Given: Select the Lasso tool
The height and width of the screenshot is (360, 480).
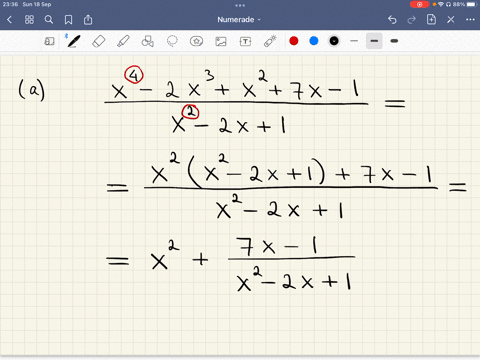Looking at the screenshot, I should point(172,41).
